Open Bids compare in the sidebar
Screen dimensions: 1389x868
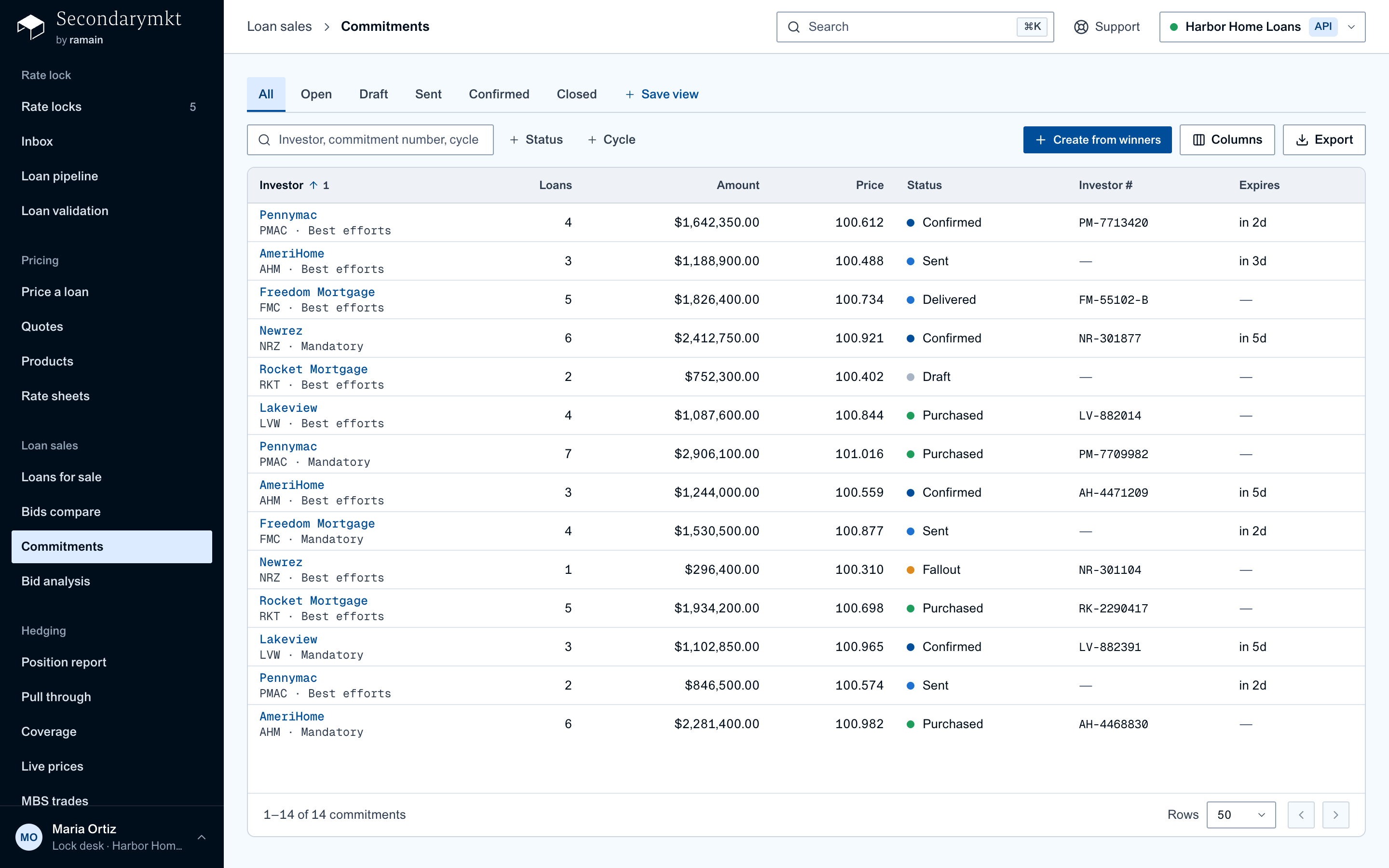click(x=112, y=512)
